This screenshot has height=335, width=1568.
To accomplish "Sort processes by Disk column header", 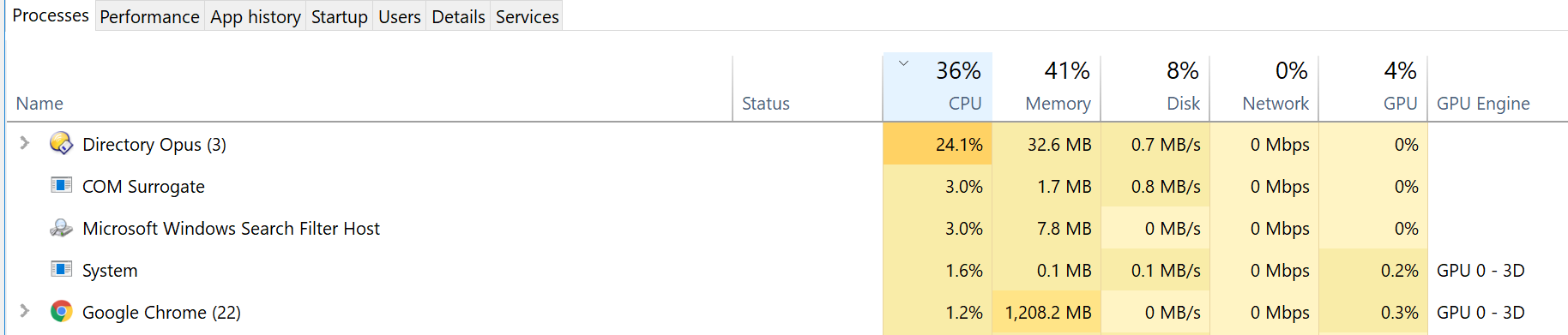I will coord(1155,87).
